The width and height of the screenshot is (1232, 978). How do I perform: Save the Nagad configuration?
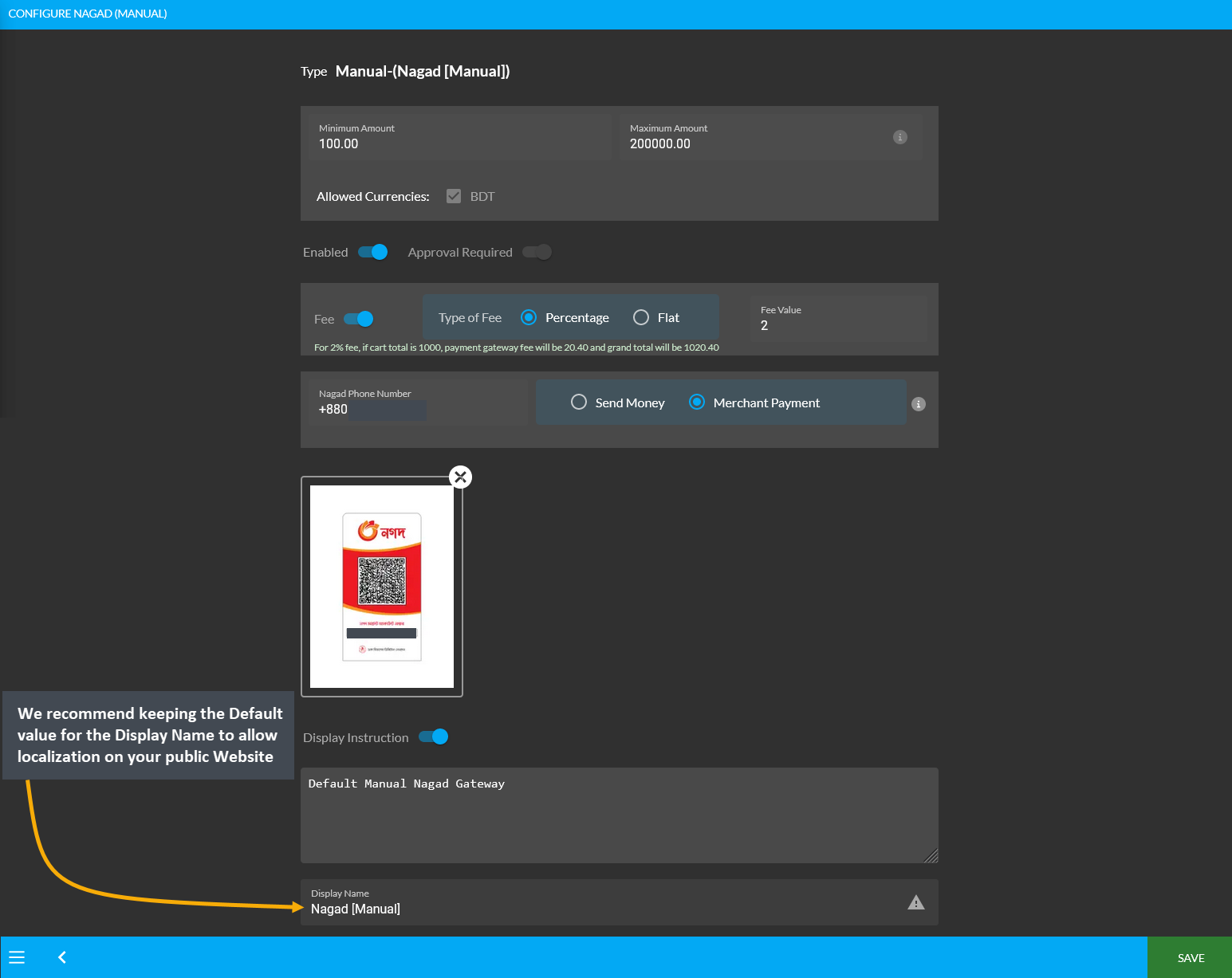[x=1190, y=957]
